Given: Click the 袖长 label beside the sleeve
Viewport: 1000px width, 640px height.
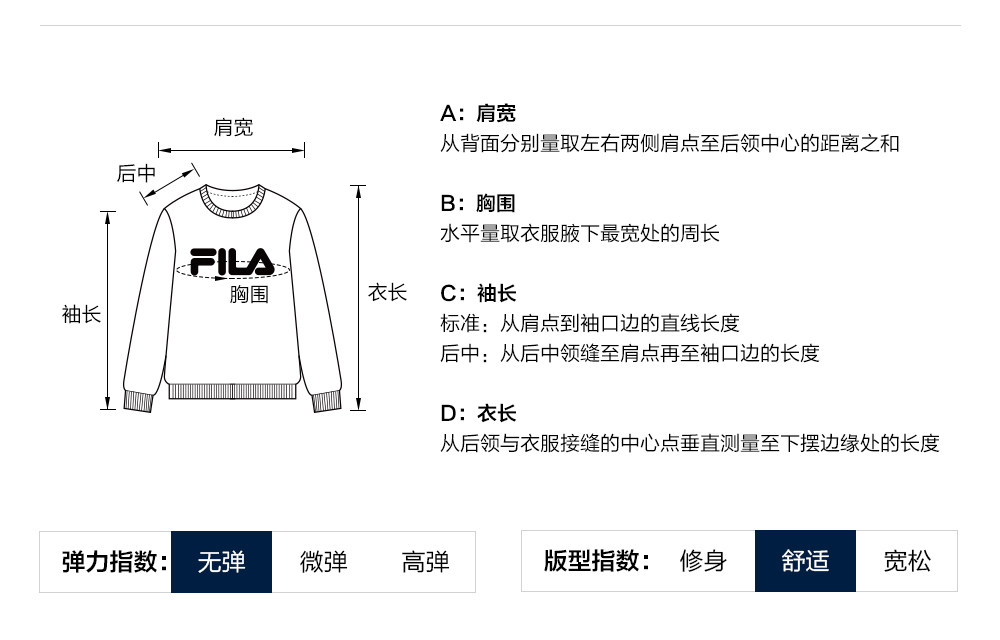Looking at the screenshot, I should pos(81,314).
